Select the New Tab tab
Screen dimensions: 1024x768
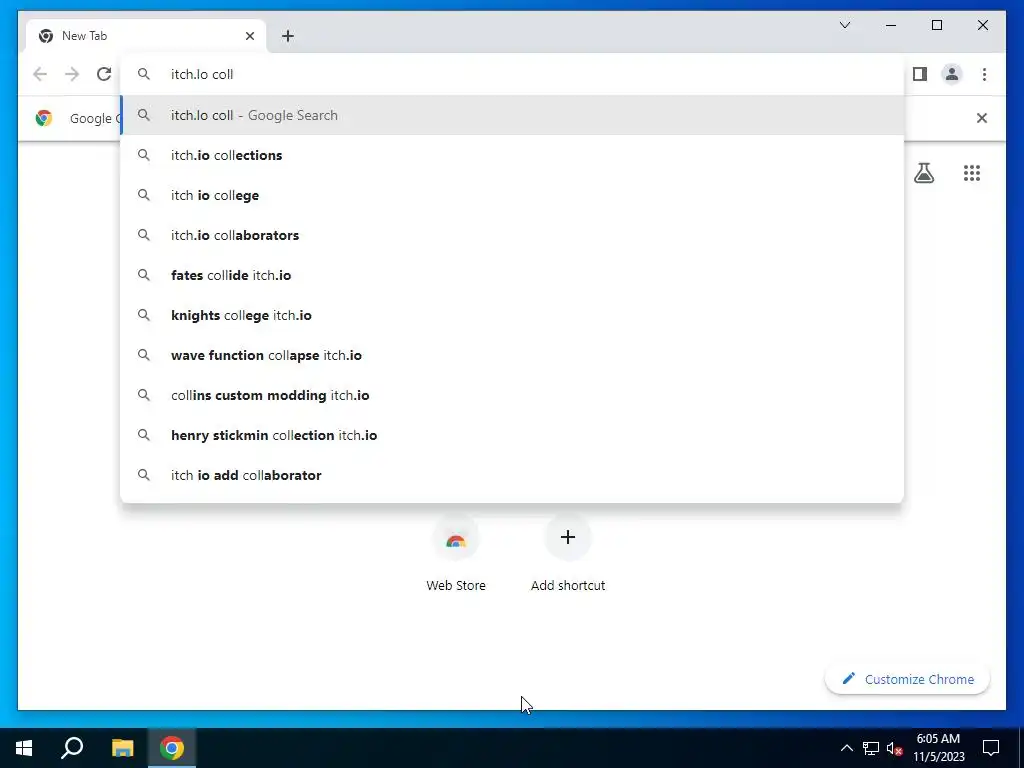[146, 36]
